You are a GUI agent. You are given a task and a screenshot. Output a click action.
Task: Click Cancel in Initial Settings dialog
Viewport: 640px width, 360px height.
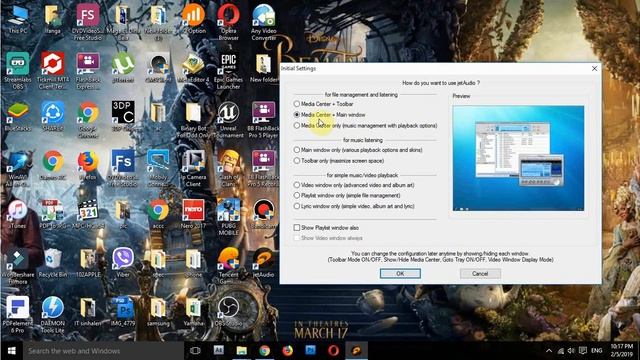[480, 273]
